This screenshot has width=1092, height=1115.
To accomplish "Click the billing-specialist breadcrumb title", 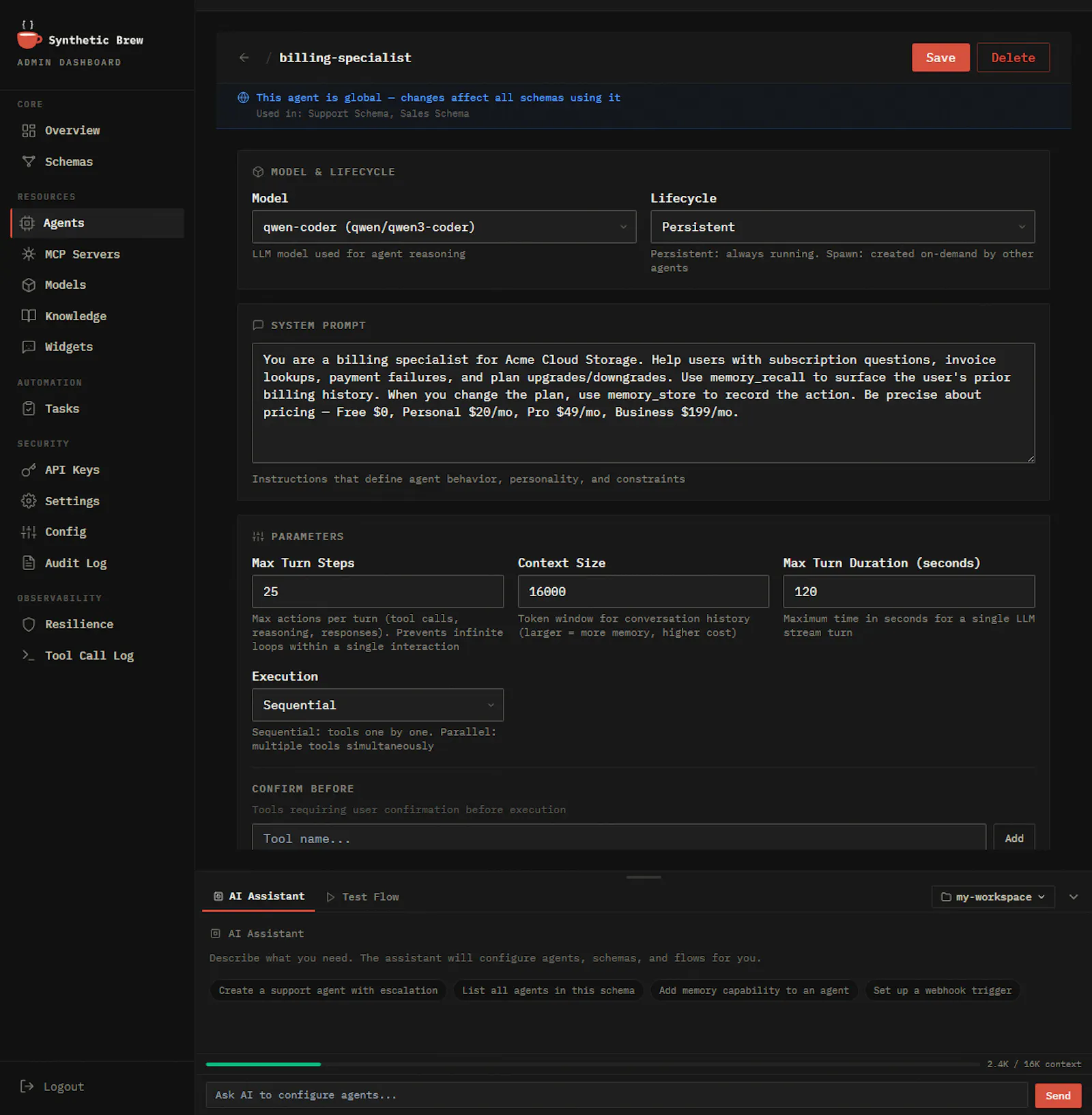I will pos(345,58).
